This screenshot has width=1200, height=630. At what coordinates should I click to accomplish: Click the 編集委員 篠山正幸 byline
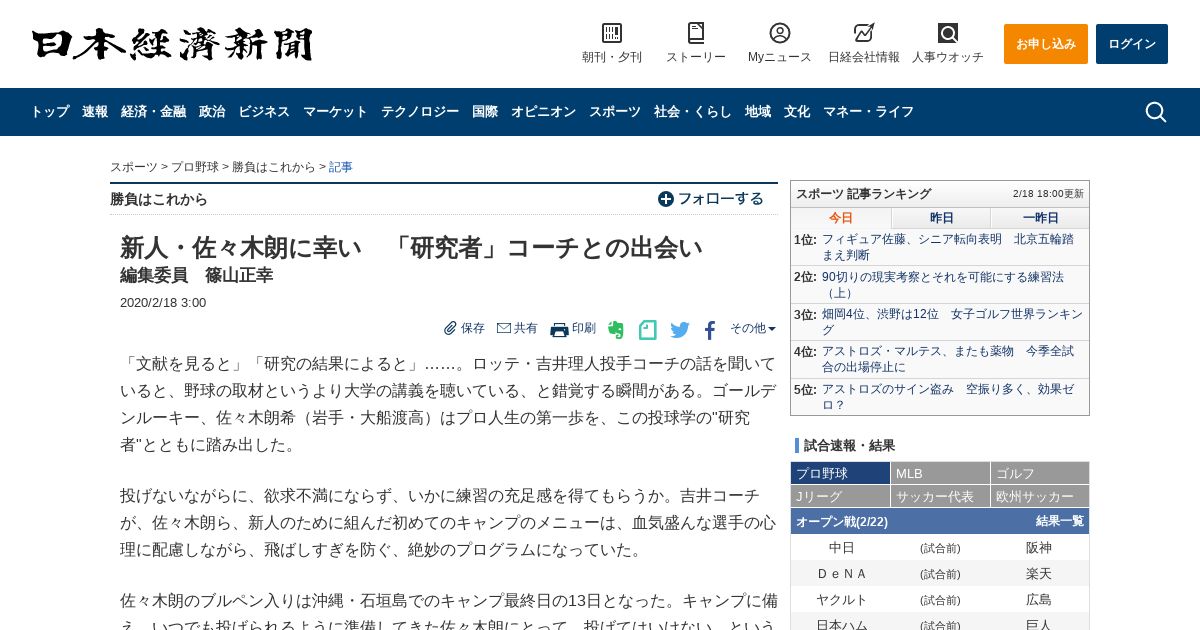pos(196,276)
